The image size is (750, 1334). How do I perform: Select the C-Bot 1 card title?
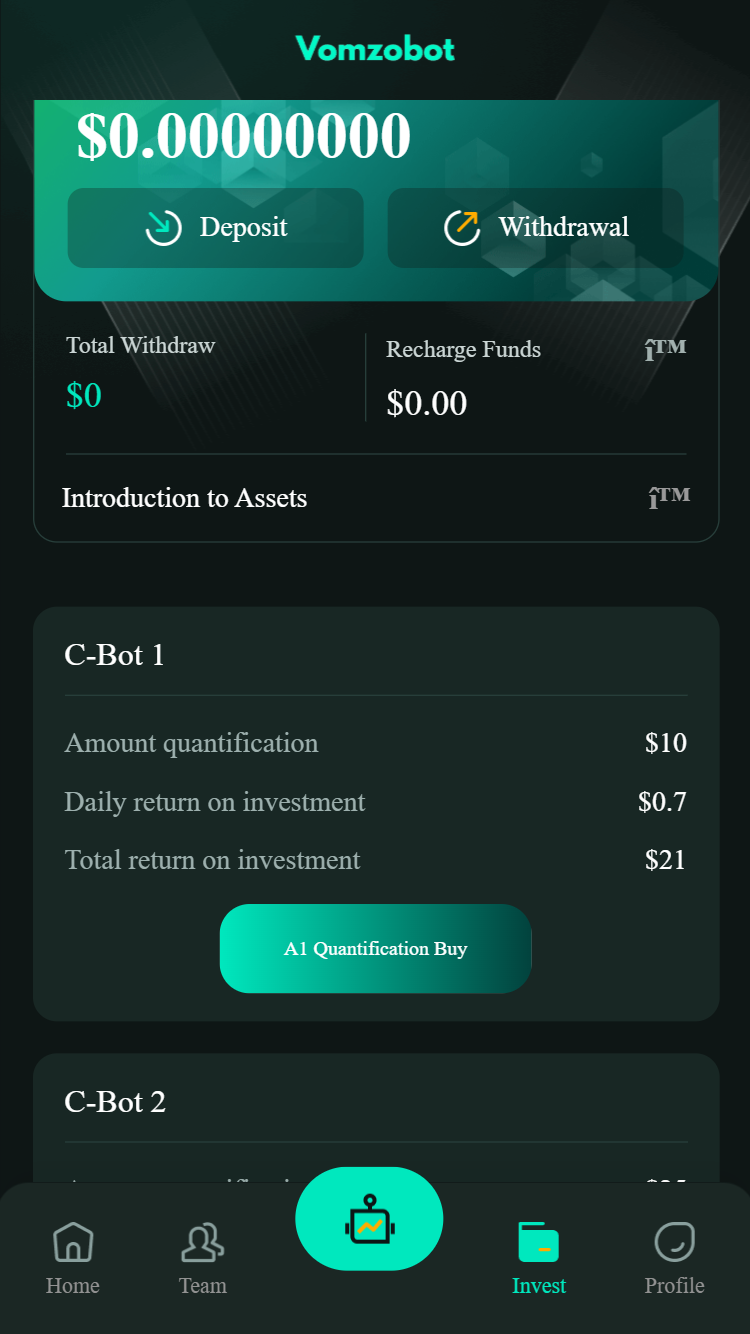(114, 655)
